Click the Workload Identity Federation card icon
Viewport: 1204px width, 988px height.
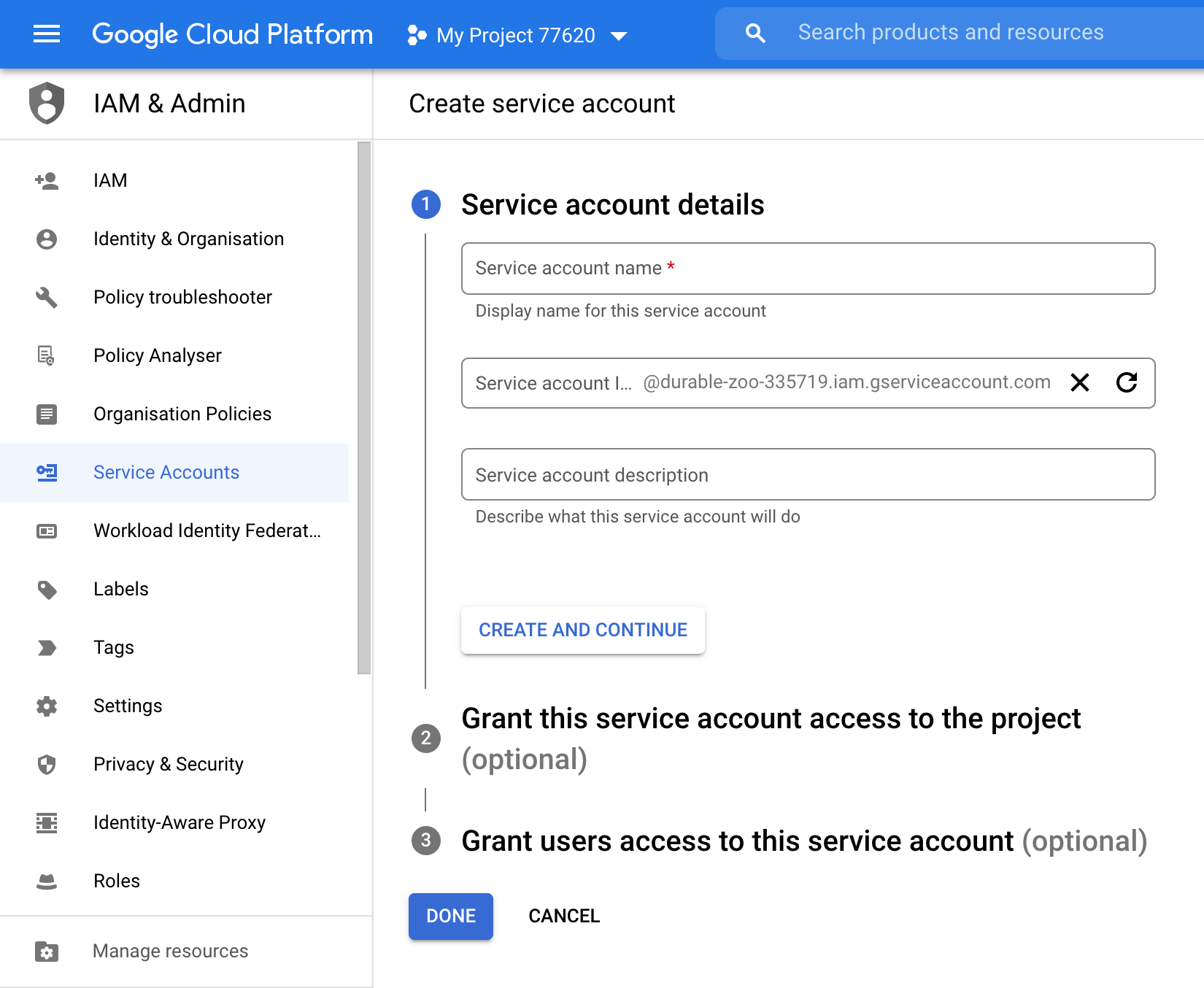point(47,530)
